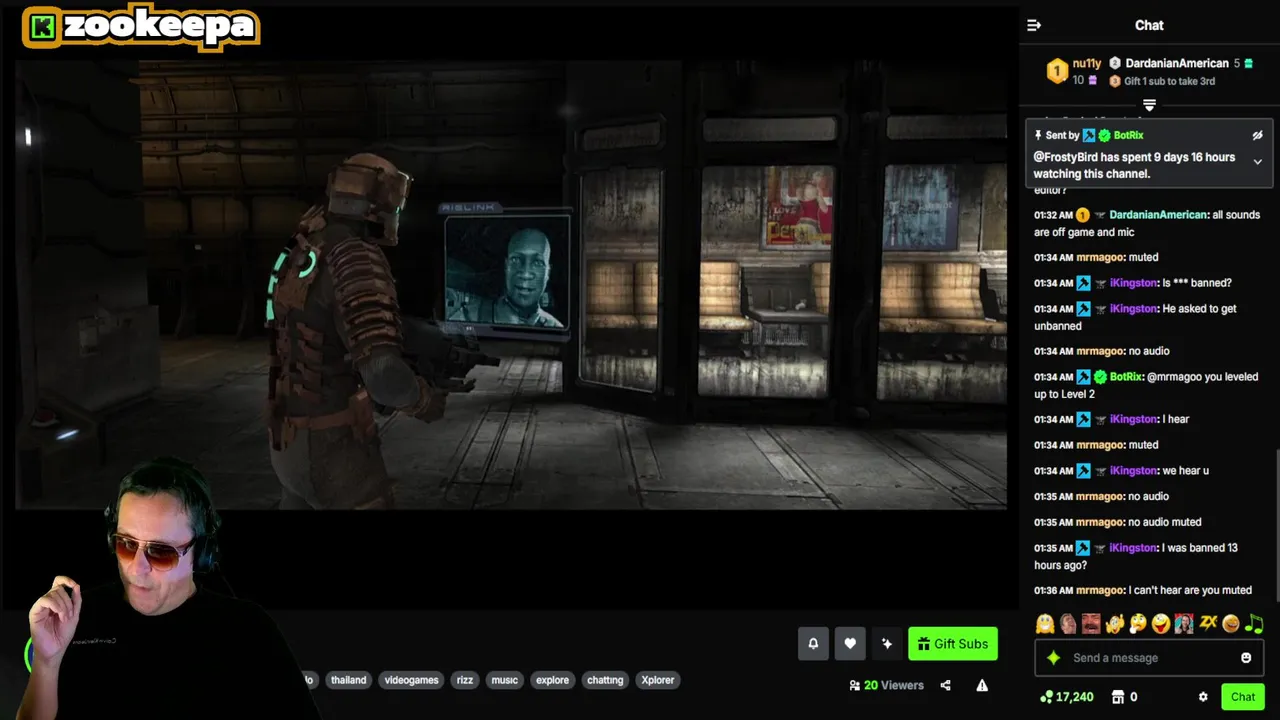
Task: Click the chat scrollbar thumb
Action: [1276, 527]
